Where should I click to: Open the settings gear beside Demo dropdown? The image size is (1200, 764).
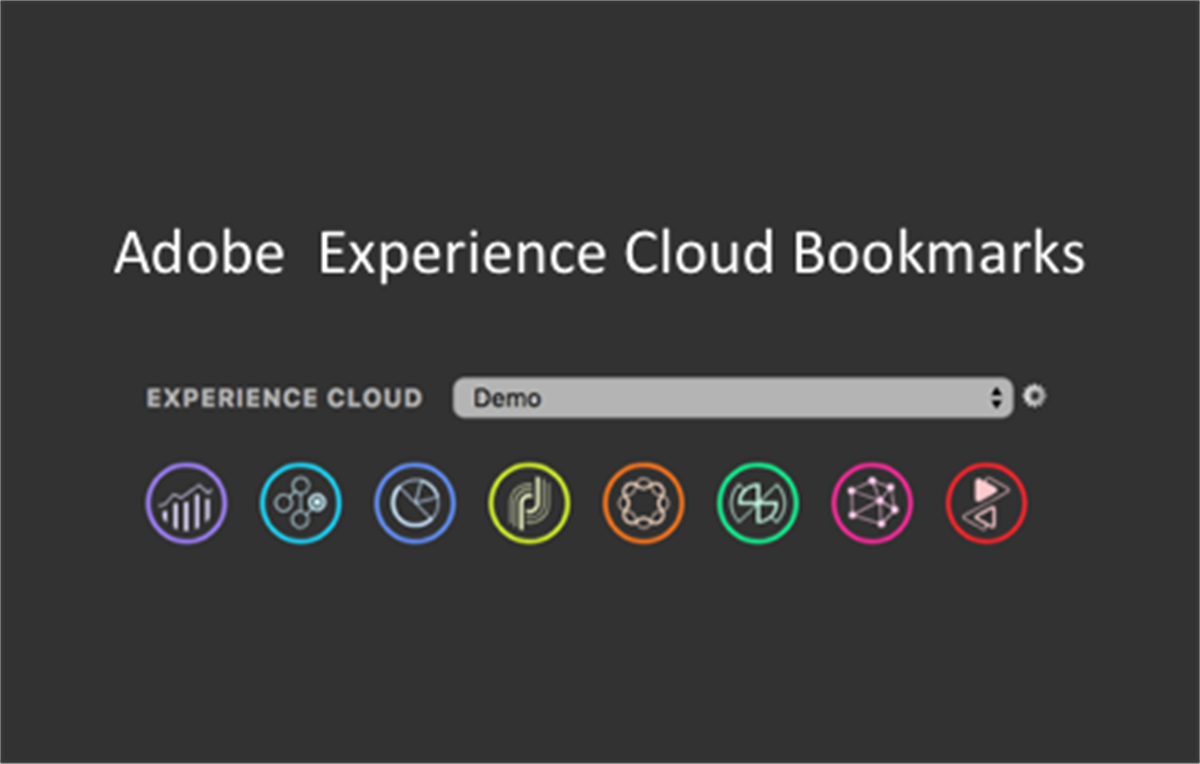click(x=1035, y=397)
